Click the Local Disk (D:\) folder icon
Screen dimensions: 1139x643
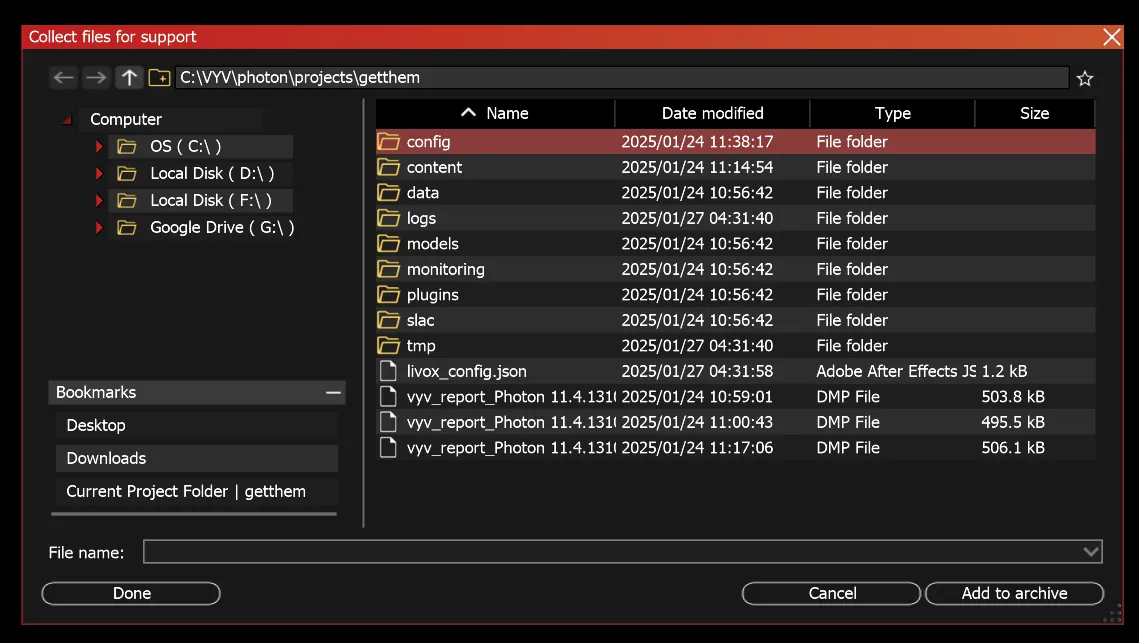point(127,174)
